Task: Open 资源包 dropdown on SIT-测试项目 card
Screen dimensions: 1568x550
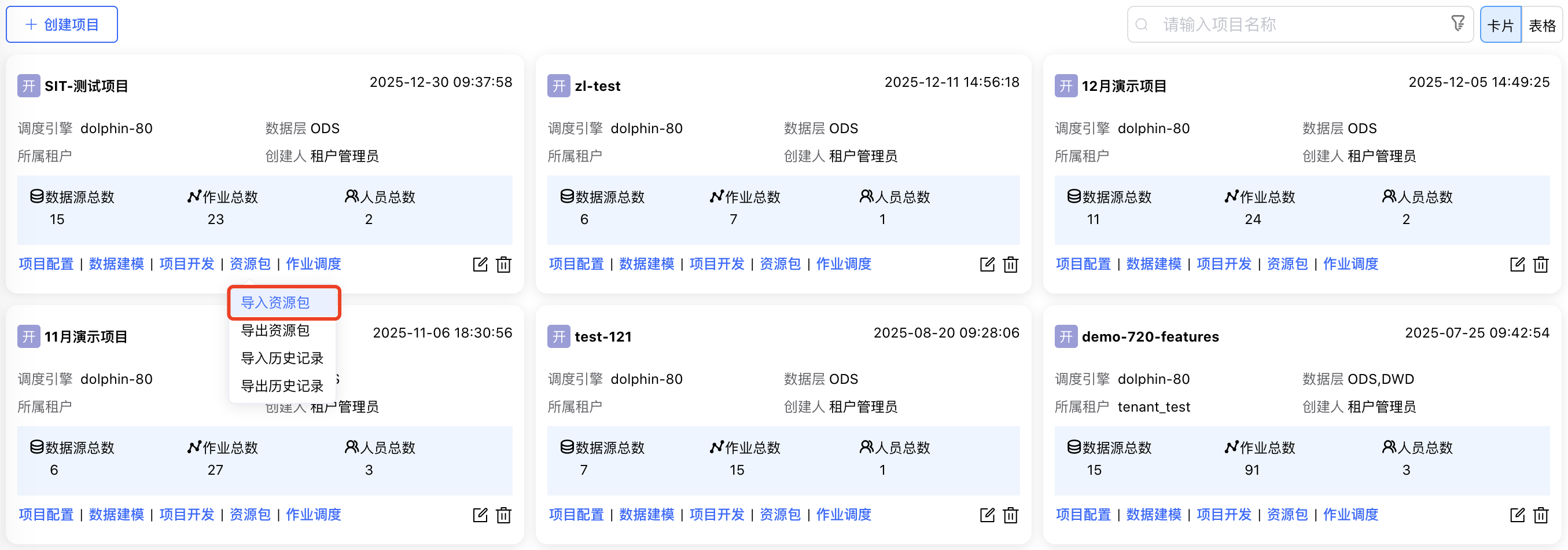Action: click(249, 264)
